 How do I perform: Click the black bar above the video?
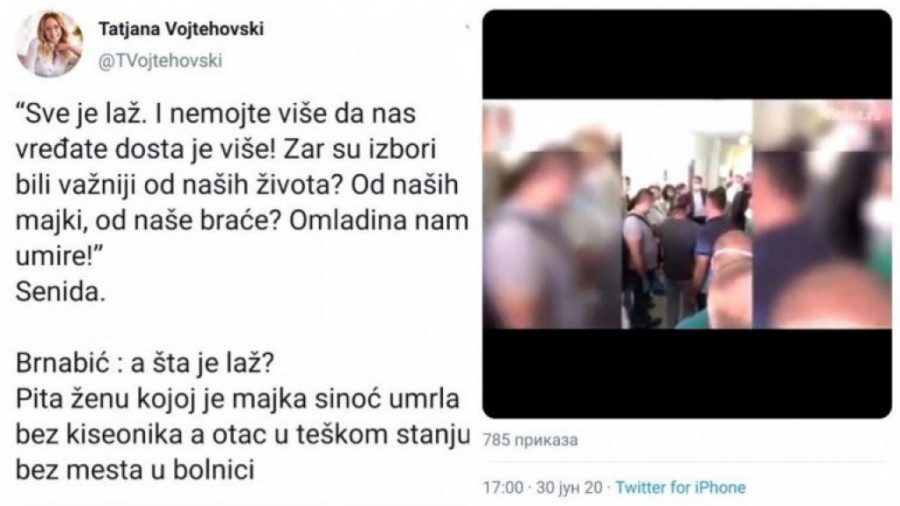click(x=687, y=55)
